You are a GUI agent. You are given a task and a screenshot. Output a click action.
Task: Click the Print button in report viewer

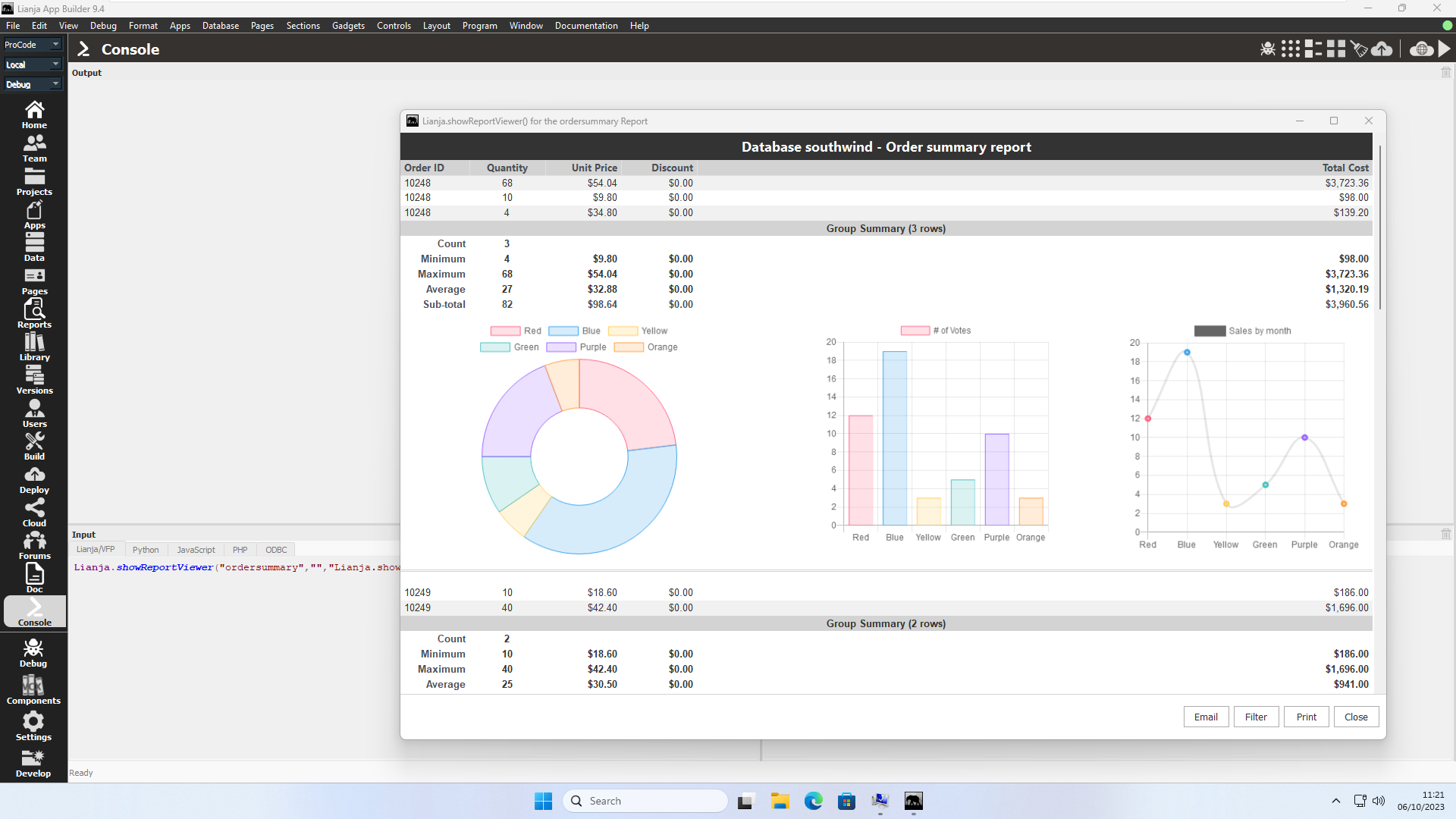pyautogui.click(x=1306, y=717)
